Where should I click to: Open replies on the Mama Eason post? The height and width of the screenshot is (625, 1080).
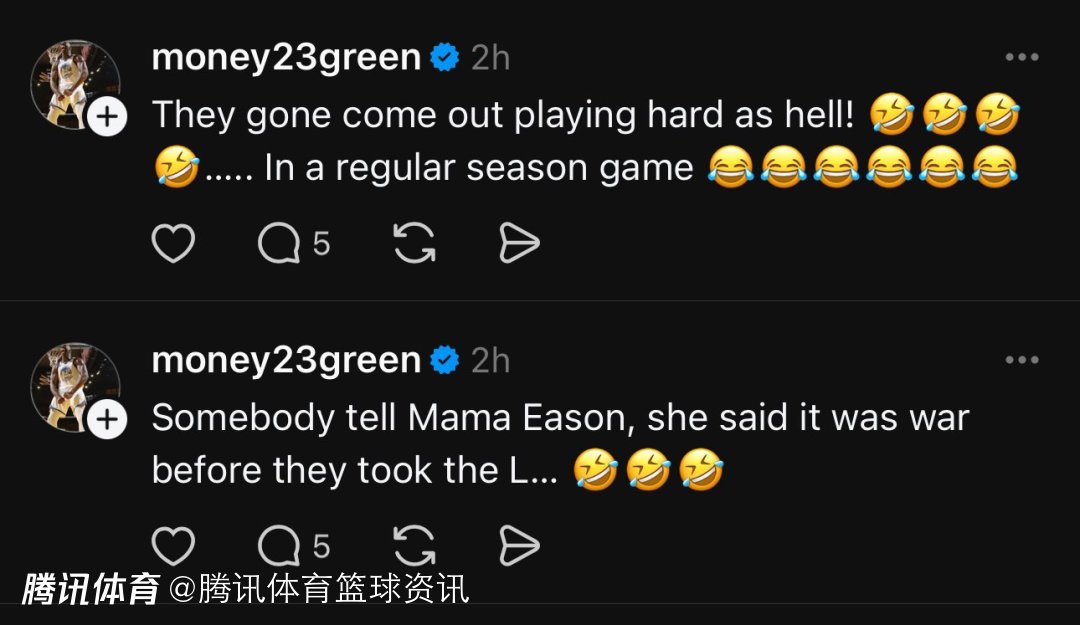click(293, 546)
